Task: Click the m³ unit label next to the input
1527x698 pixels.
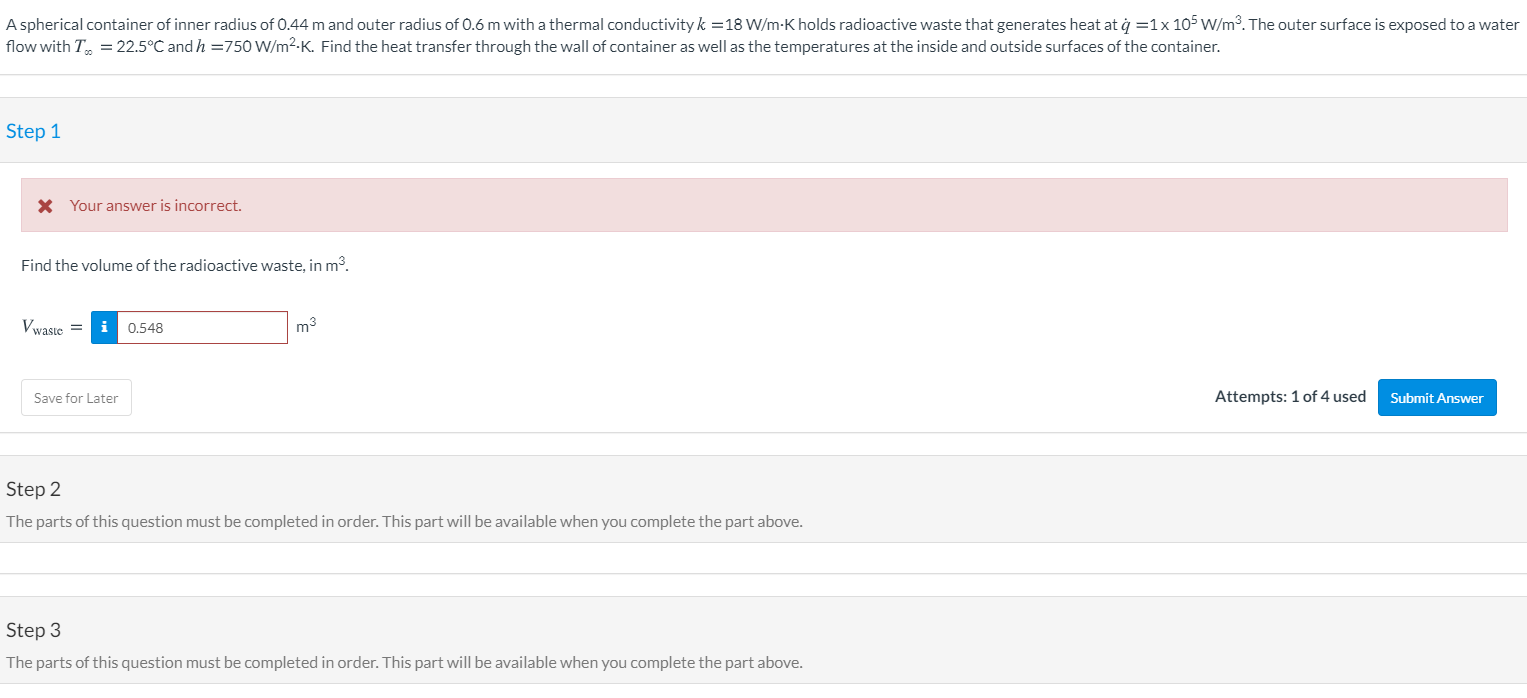Action: 305,325
